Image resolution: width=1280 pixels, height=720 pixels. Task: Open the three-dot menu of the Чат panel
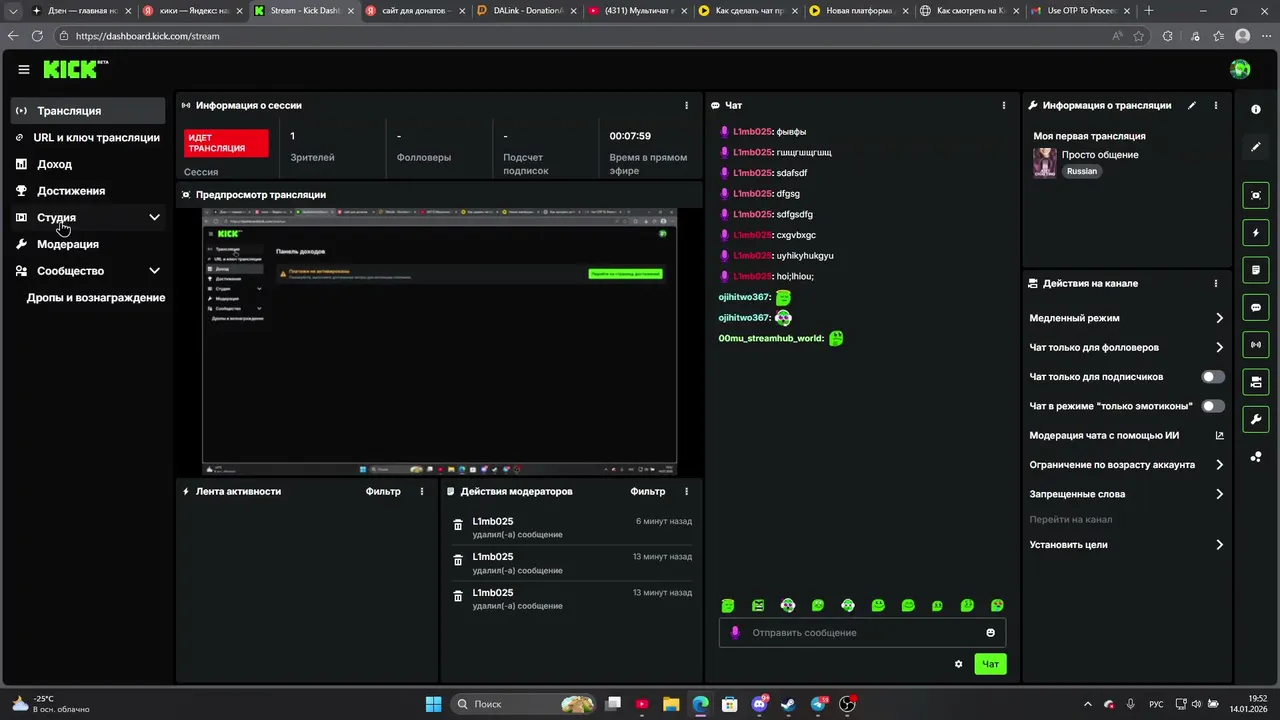click(x=1004, y=105)
